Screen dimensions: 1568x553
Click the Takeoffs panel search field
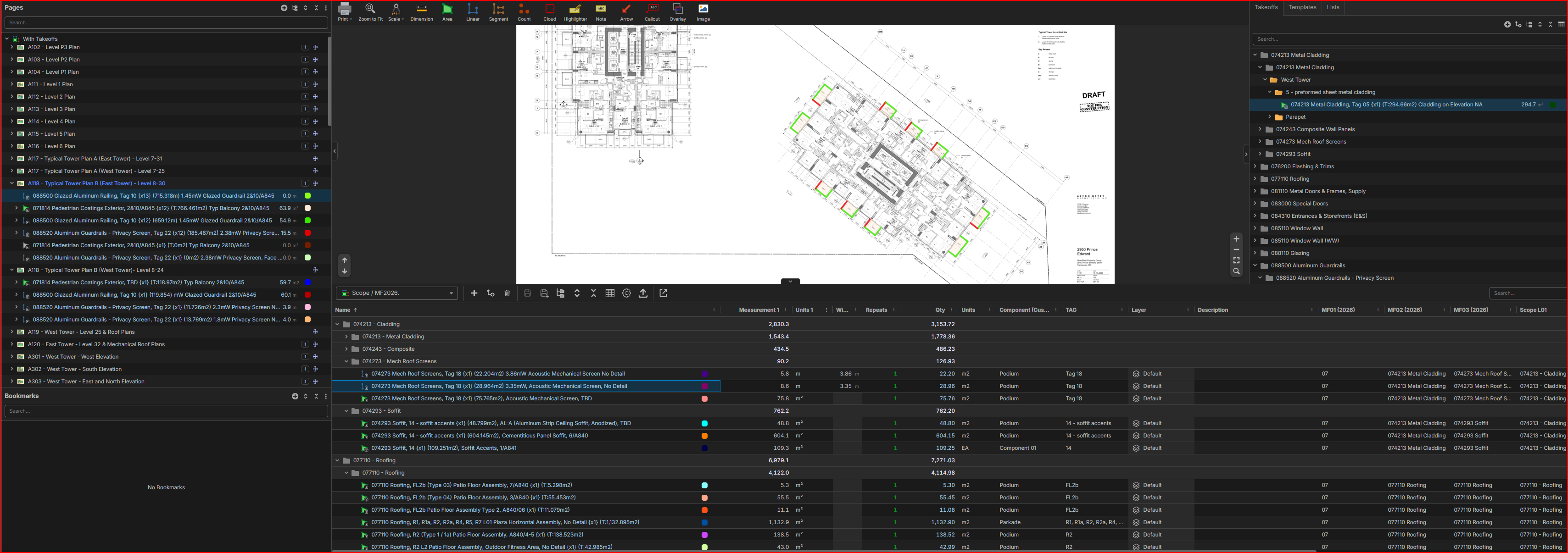click(1410, 39)
